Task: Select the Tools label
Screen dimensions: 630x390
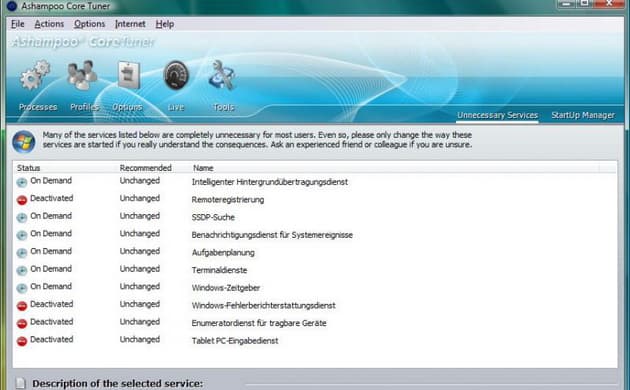Action: (x=223, y=107)
